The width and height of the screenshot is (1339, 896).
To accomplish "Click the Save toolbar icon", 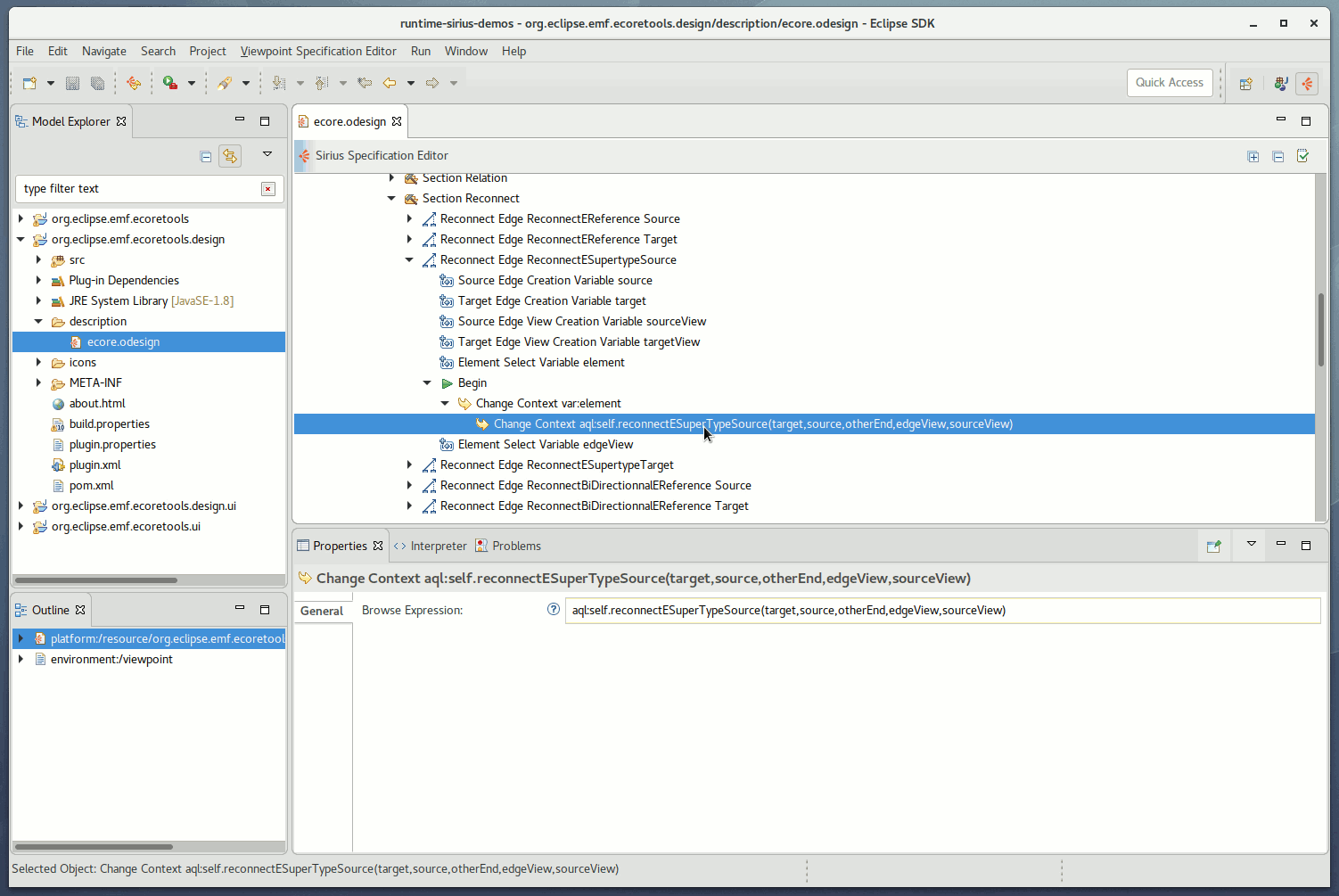I will pos(73,83).
